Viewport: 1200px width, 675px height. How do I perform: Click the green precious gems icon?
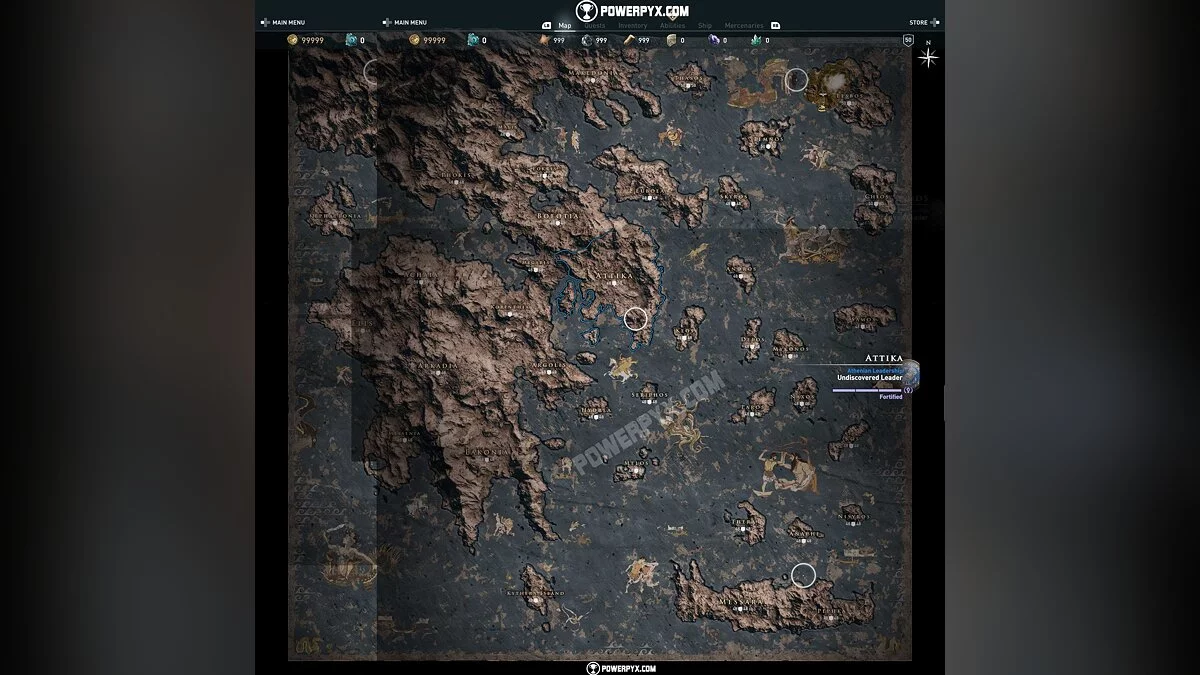click(757, 40)
